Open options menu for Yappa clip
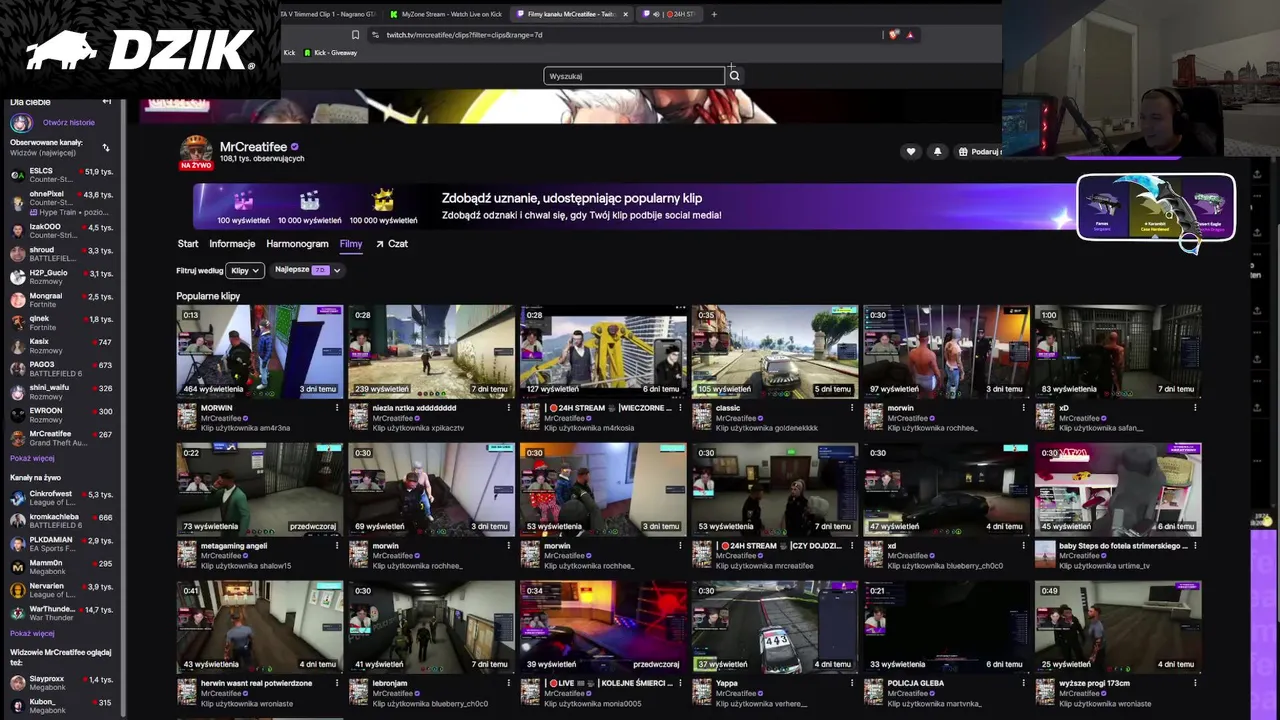The height and width of the screenshot is (720, 1280). coord(852,684)
